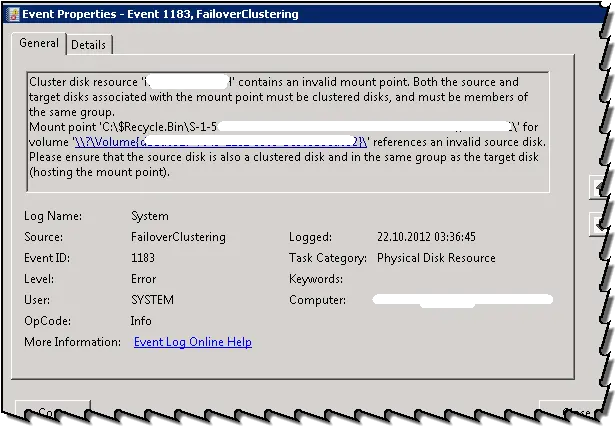Click the Keywords label
This screenshot has height=426, width=616.
(316, 279)
